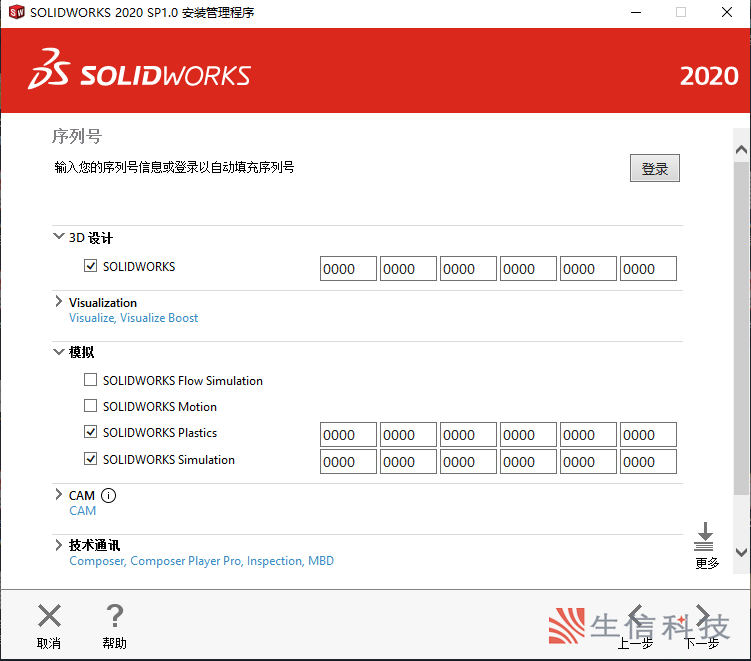Go back with the previous step arrow
This screenshot has height=661, width=751.
(x=636, y=615)
